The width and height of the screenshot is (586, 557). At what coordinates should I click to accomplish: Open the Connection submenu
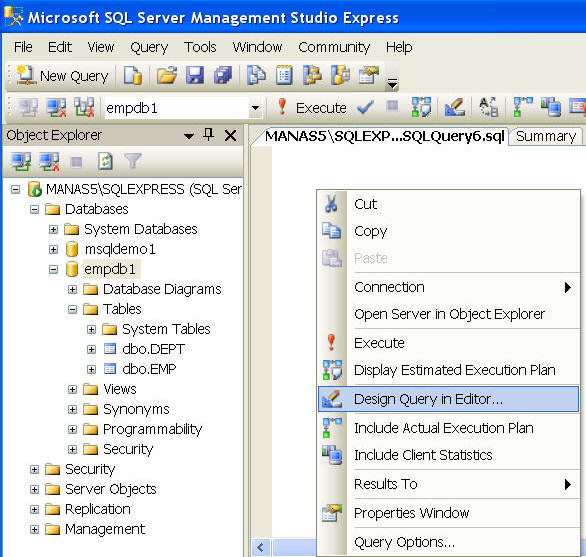[448, 287]
